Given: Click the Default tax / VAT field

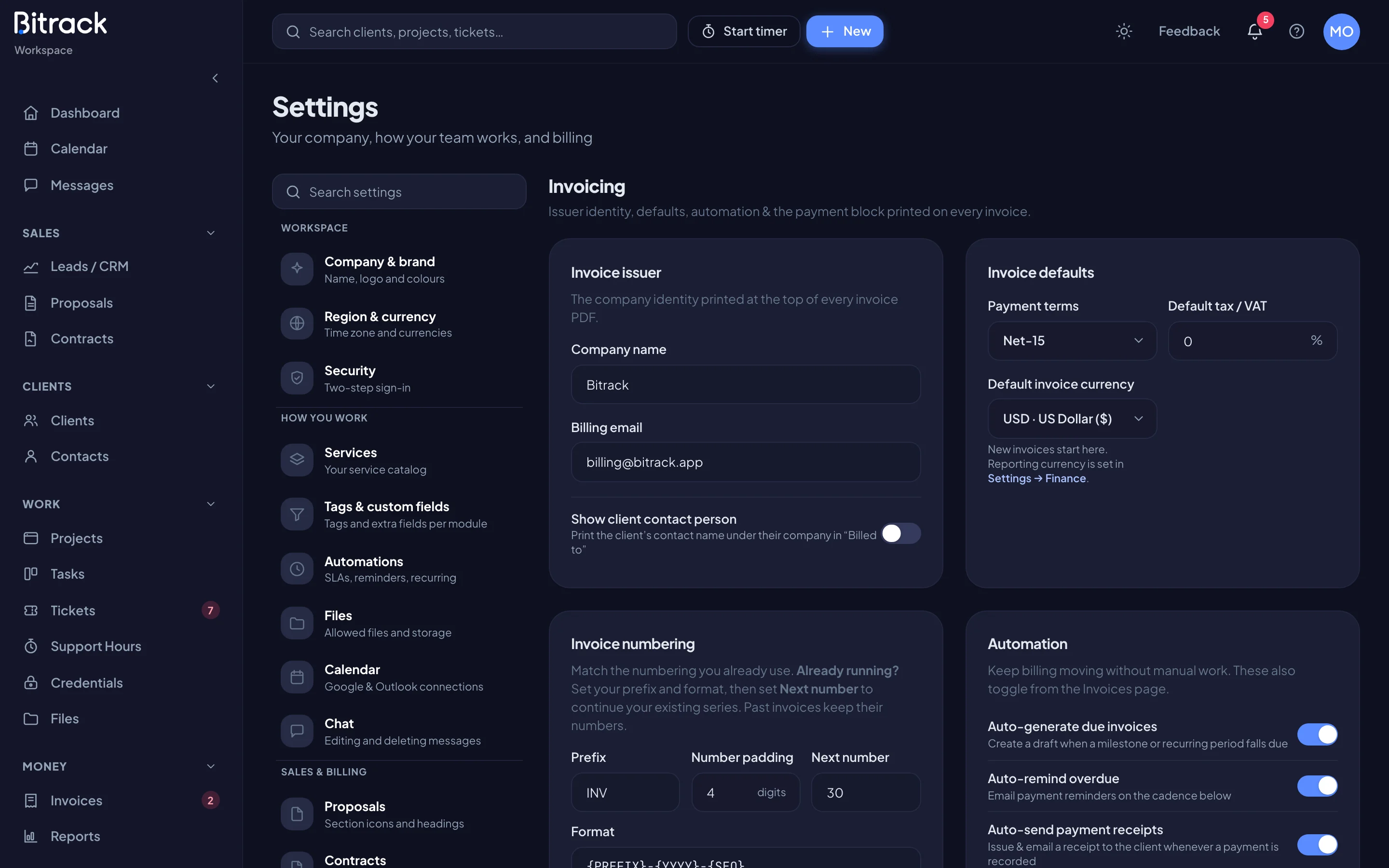Looking at the screenshot, I should 1253,341.
